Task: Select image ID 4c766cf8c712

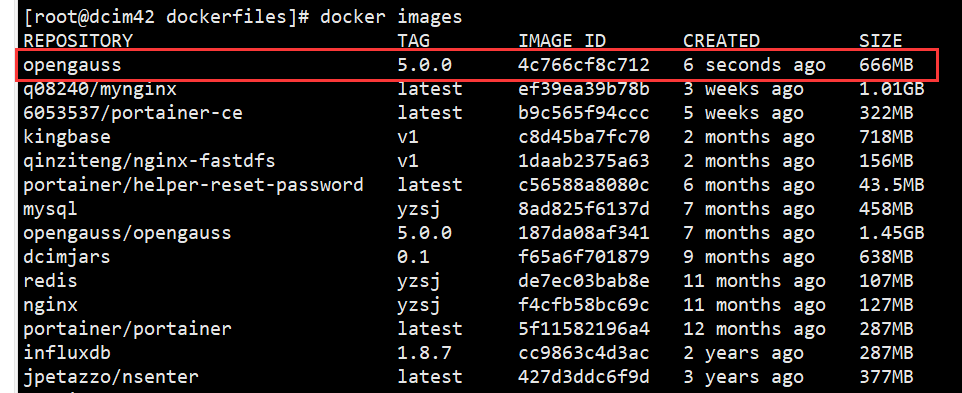Action: coord(583,64)
